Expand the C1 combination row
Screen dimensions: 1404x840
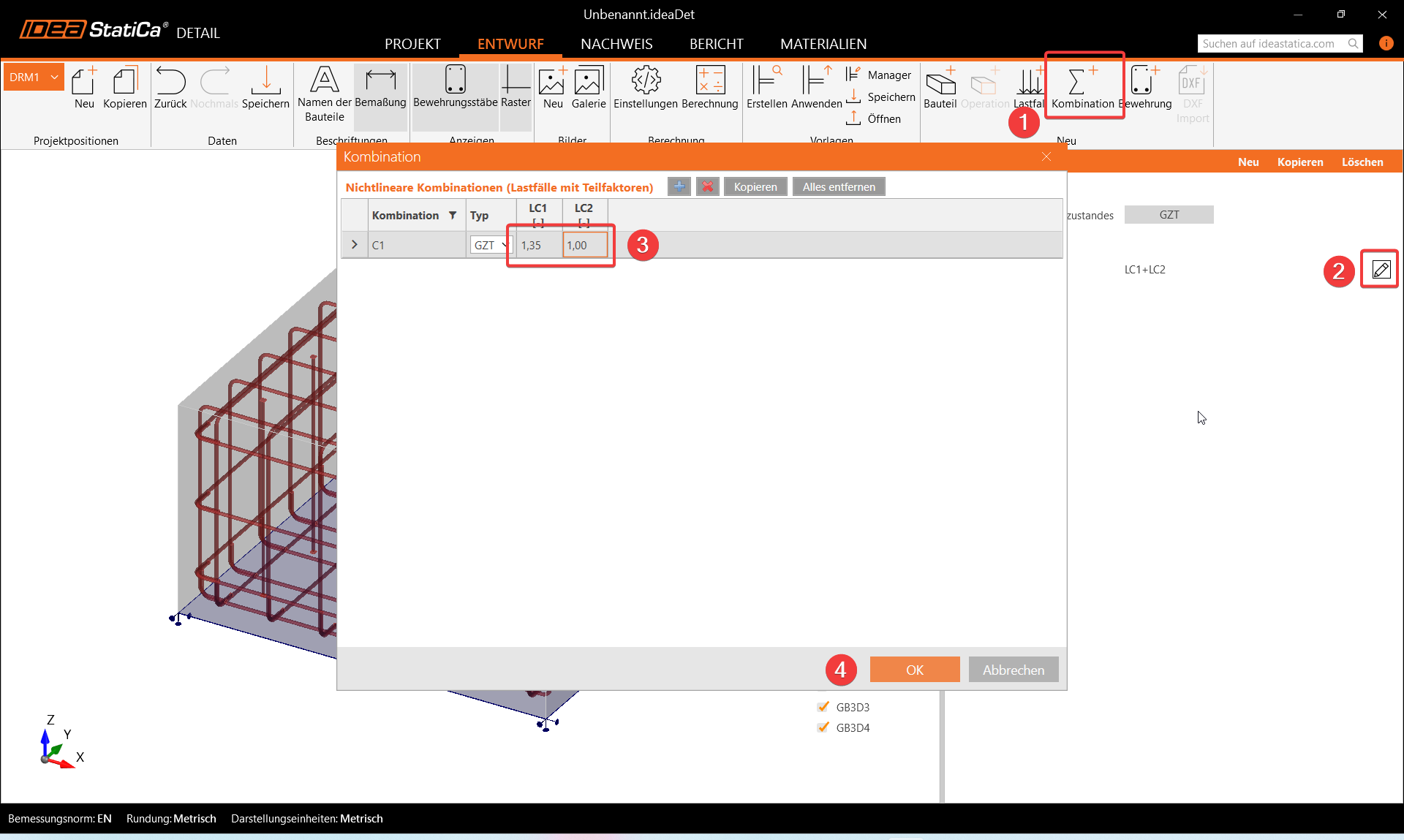(355, 245)
